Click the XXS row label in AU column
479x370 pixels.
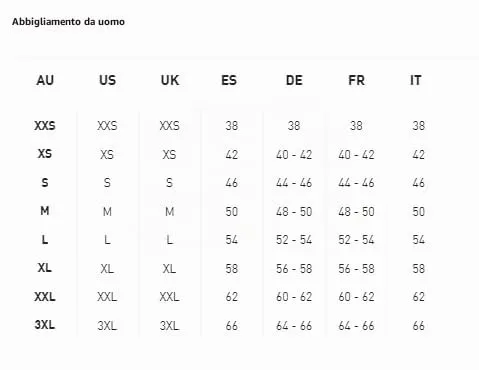coord(45,126)
